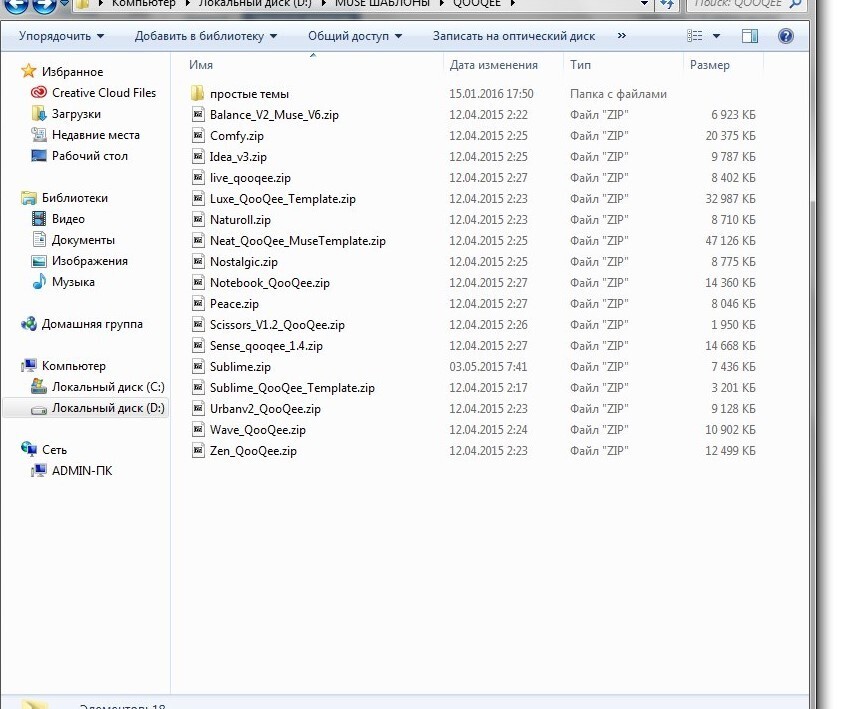Select Naturoll.zip file
Screen dimensions: 868x709
point(240,220)
